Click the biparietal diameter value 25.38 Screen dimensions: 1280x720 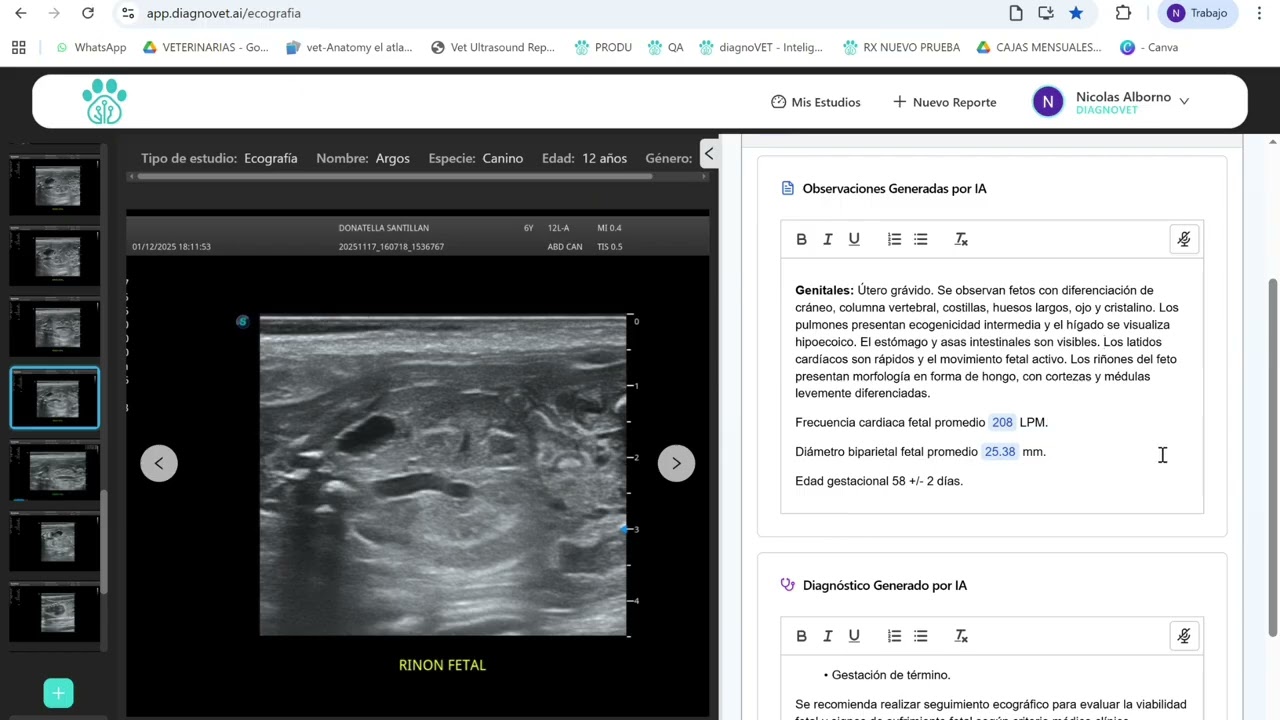click(x=1000, y=452)
